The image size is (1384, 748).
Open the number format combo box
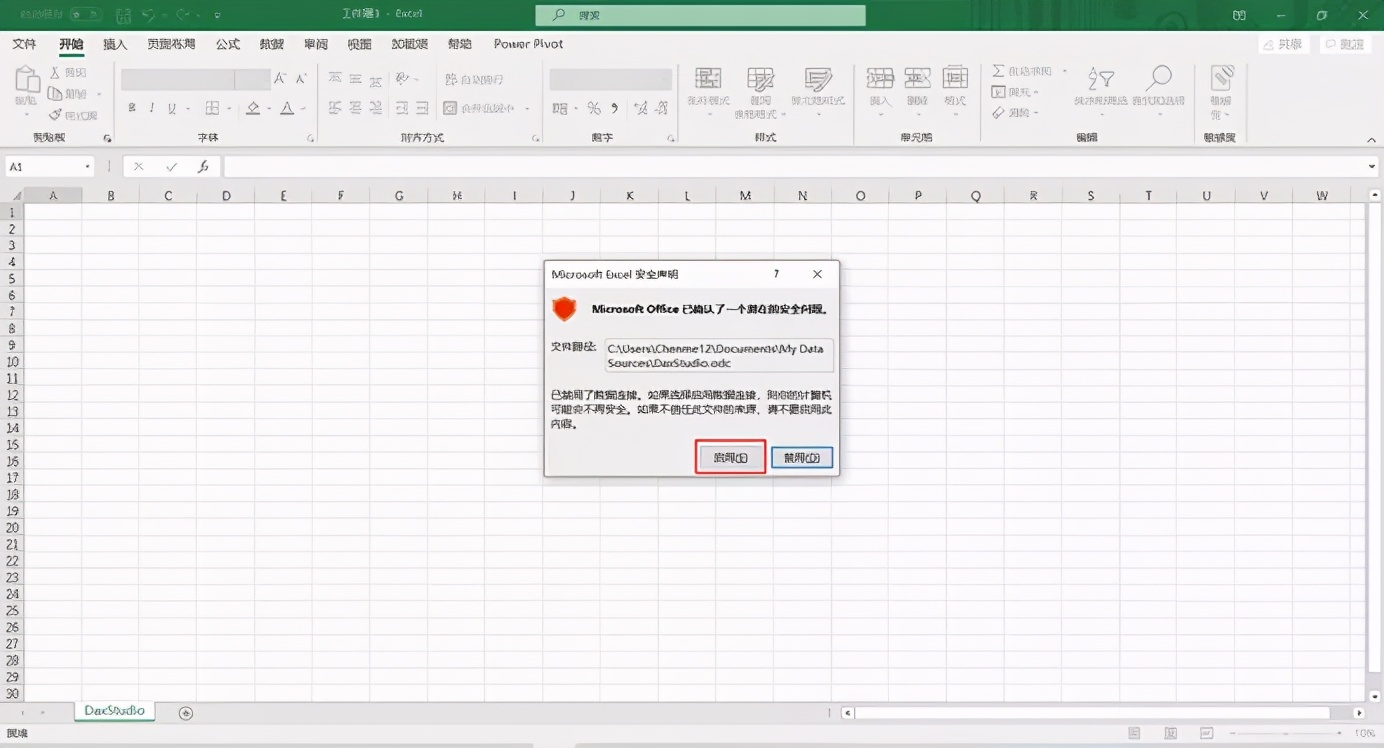point(610,79)
